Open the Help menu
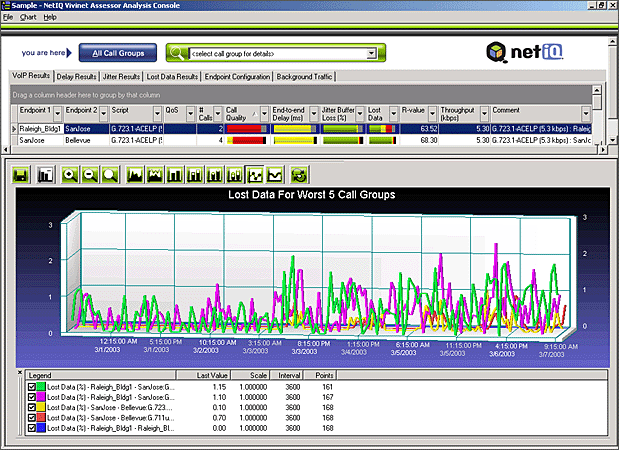619x450 pixels. coord(50,17)
